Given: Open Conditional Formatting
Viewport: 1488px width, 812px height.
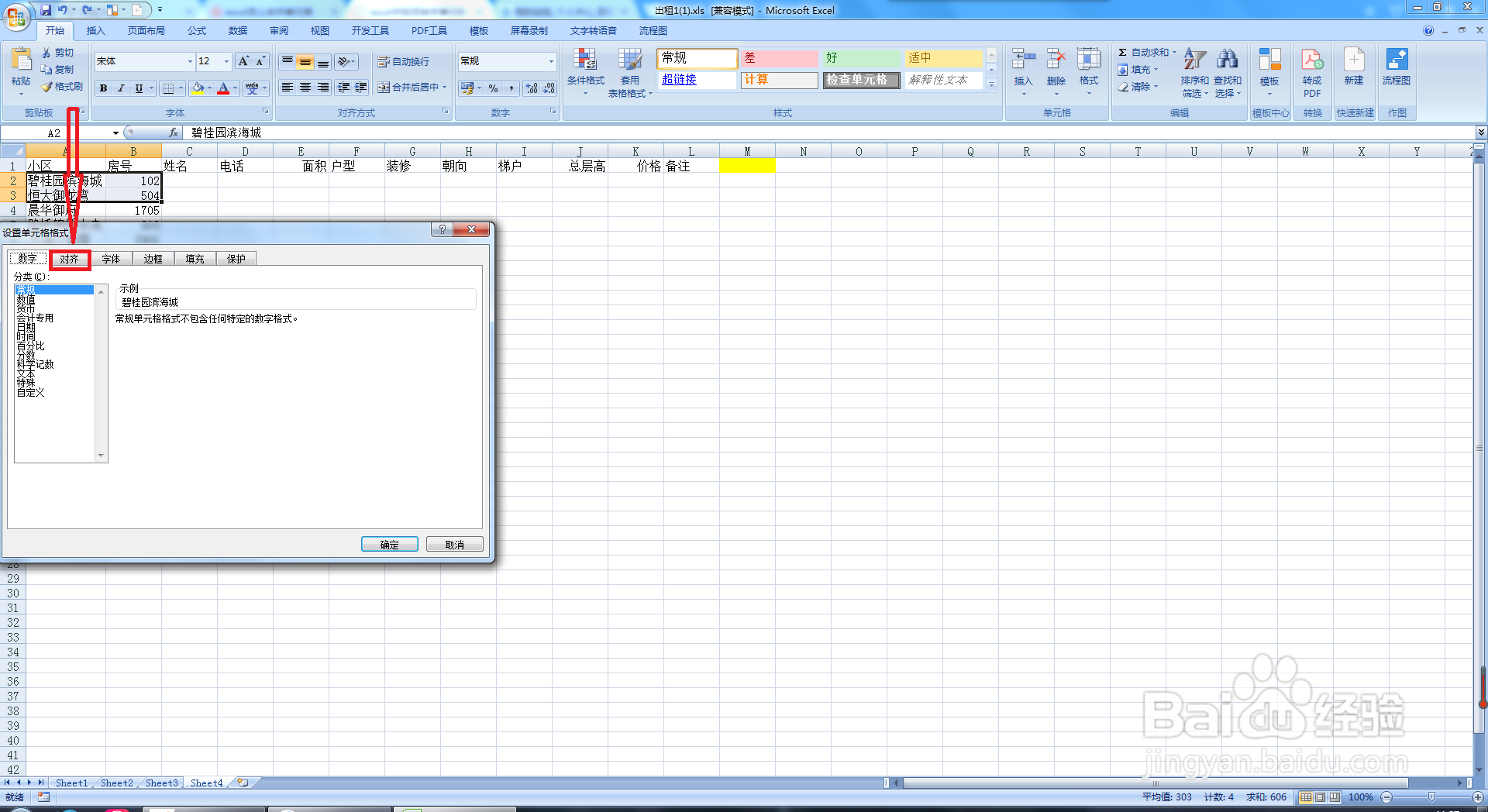Looking at the screenshot, I should click(585, 72).
